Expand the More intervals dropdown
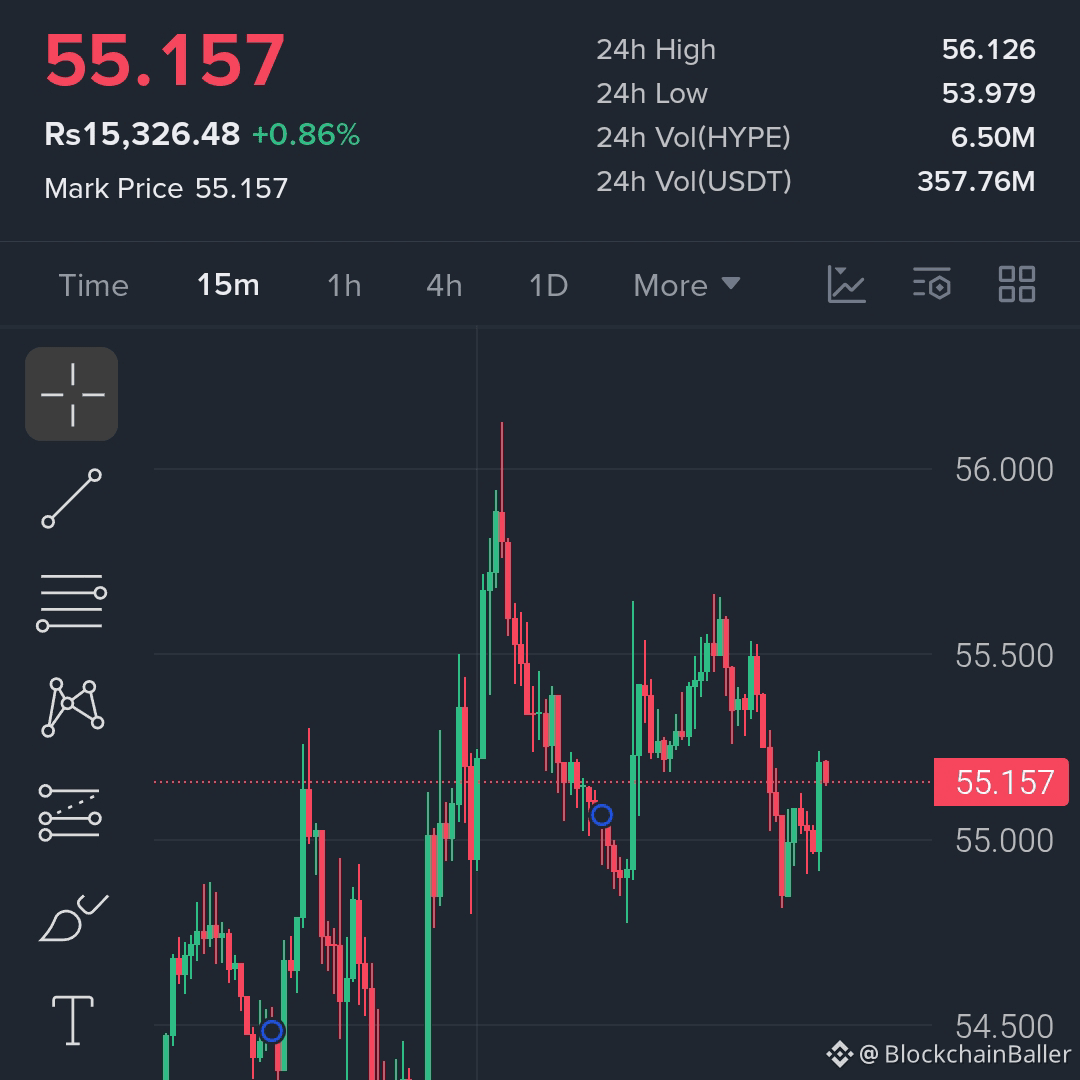 click(x=687, y=285)
